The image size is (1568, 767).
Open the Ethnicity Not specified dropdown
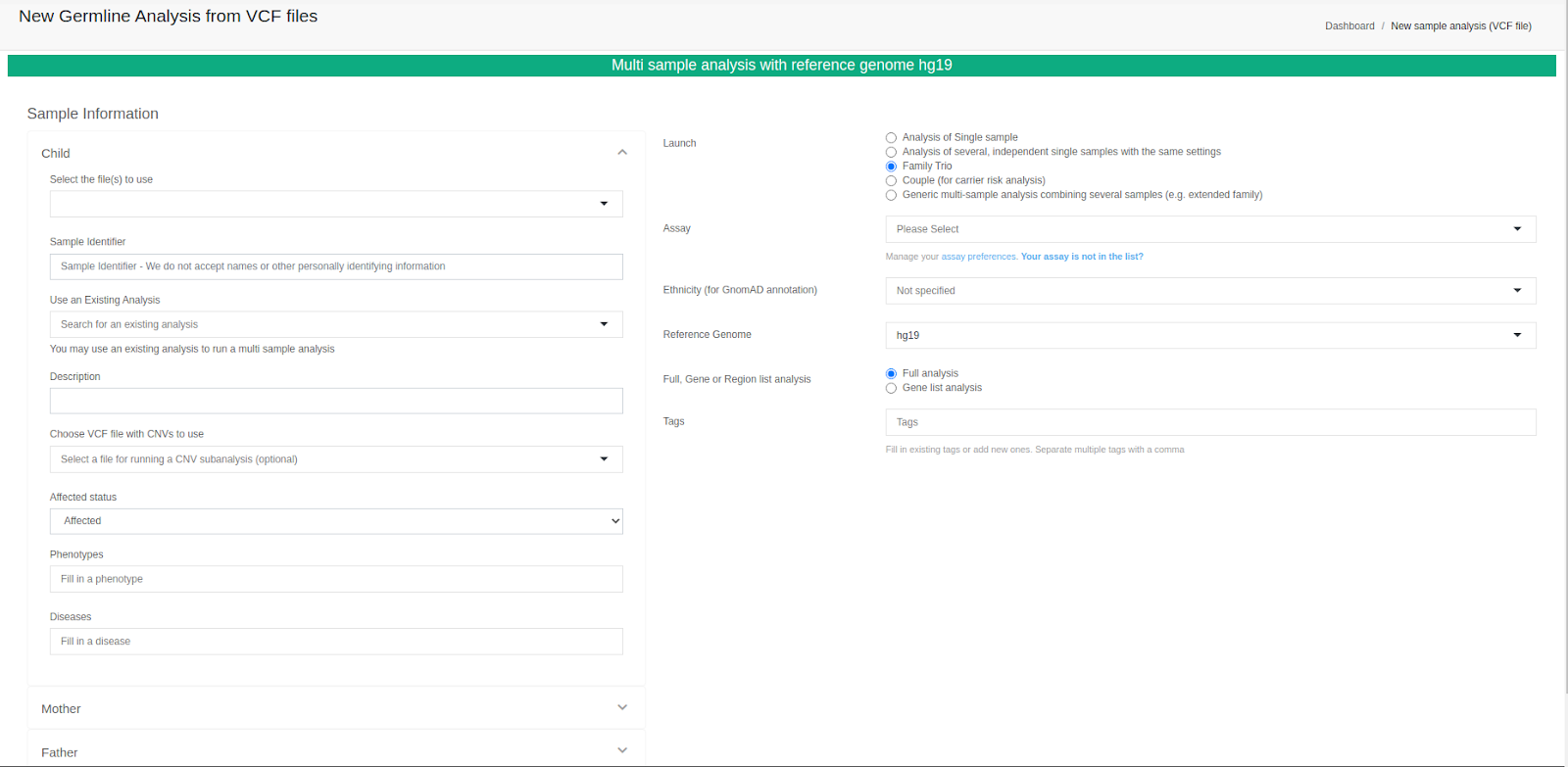(1210, 291)
